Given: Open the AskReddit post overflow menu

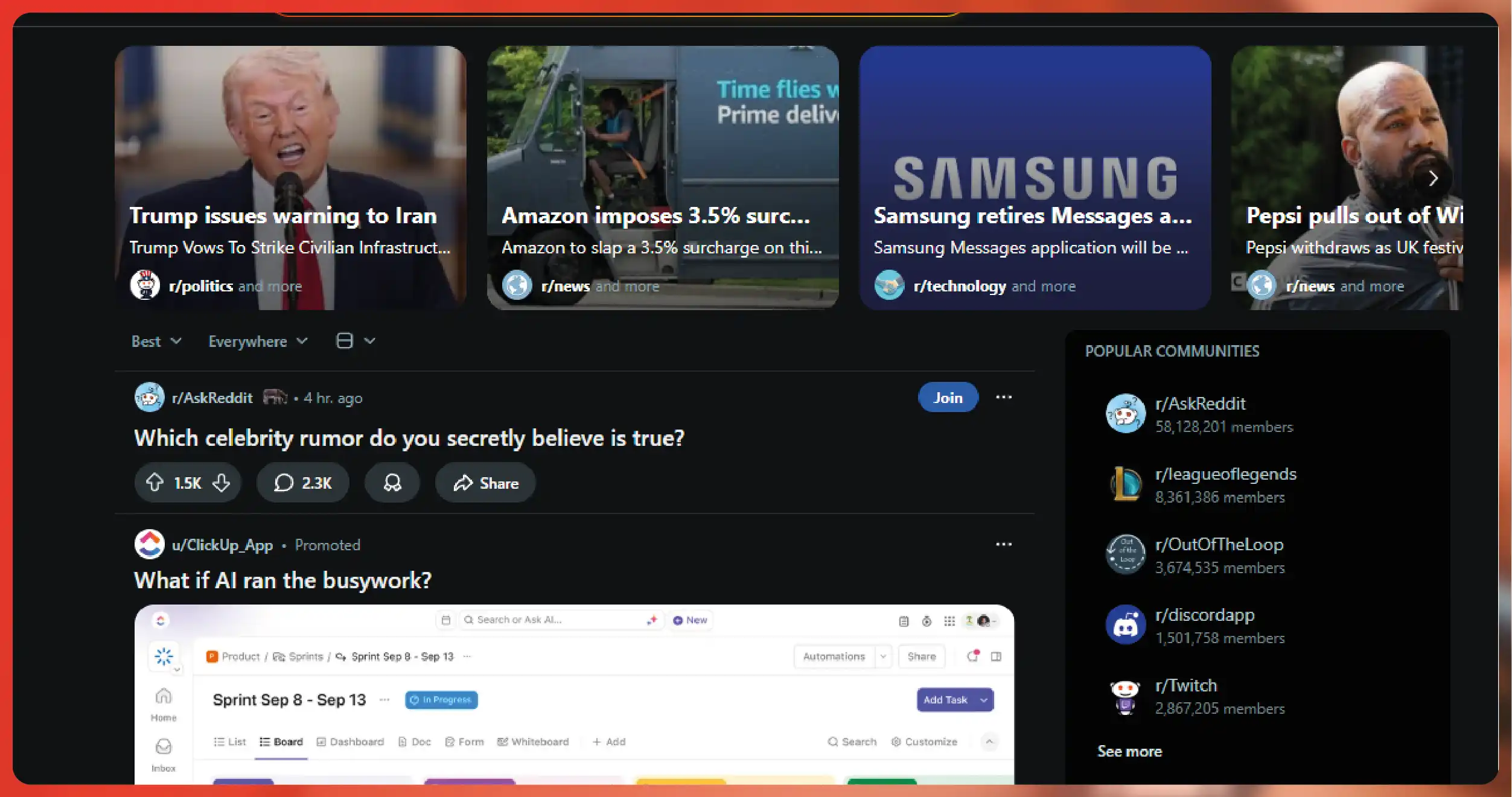Looking at the screenshot, I should [x=1004, y=397].
